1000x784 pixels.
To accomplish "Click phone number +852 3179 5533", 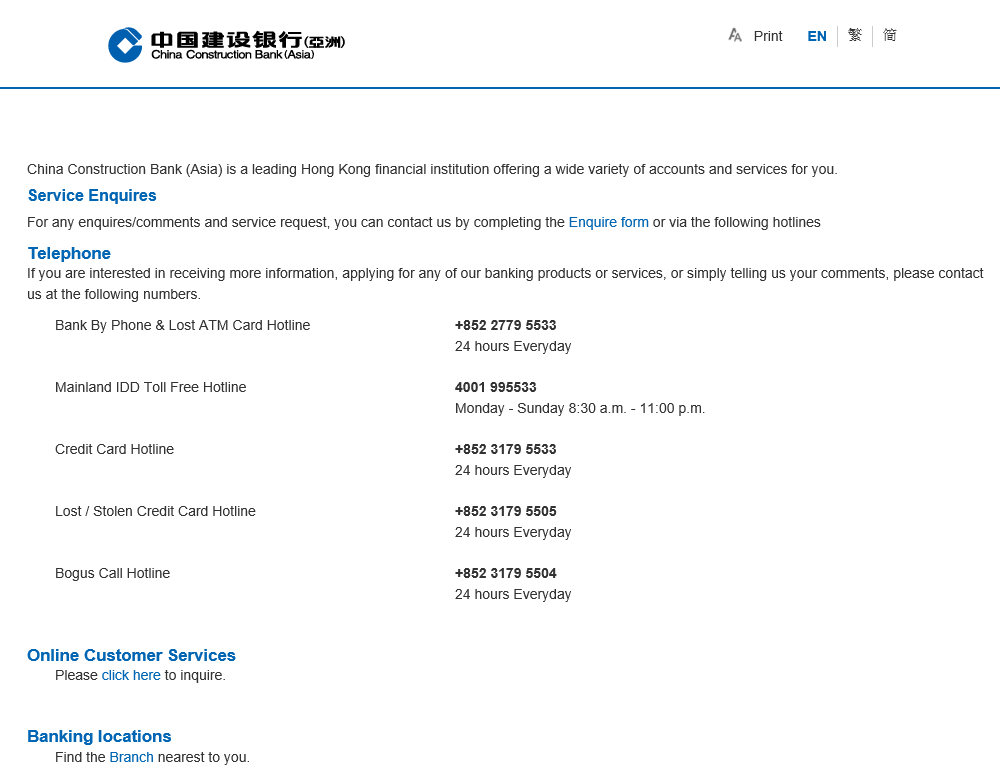I will point(505,449).
